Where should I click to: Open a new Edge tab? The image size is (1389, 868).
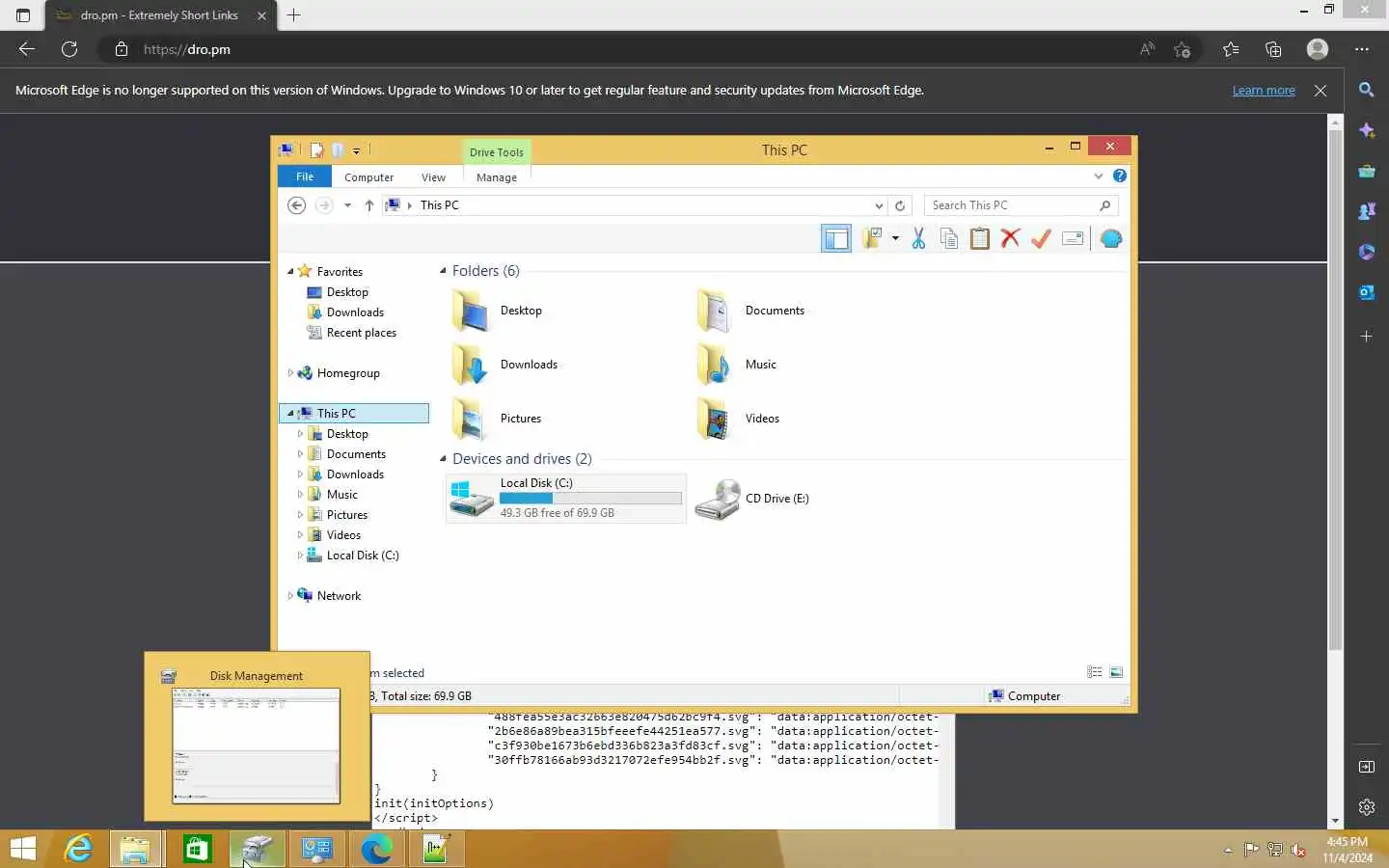click(x=294, y=14)
